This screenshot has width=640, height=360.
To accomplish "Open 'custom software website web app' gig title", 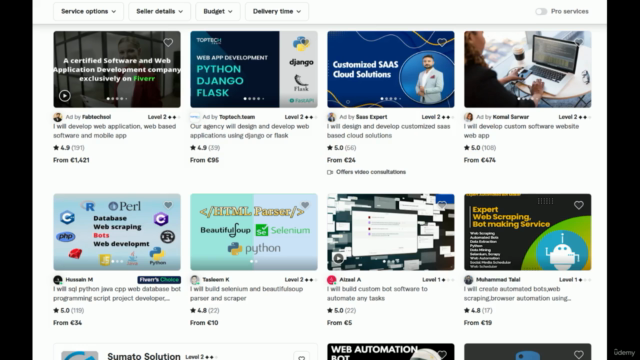I will [521, 131].
